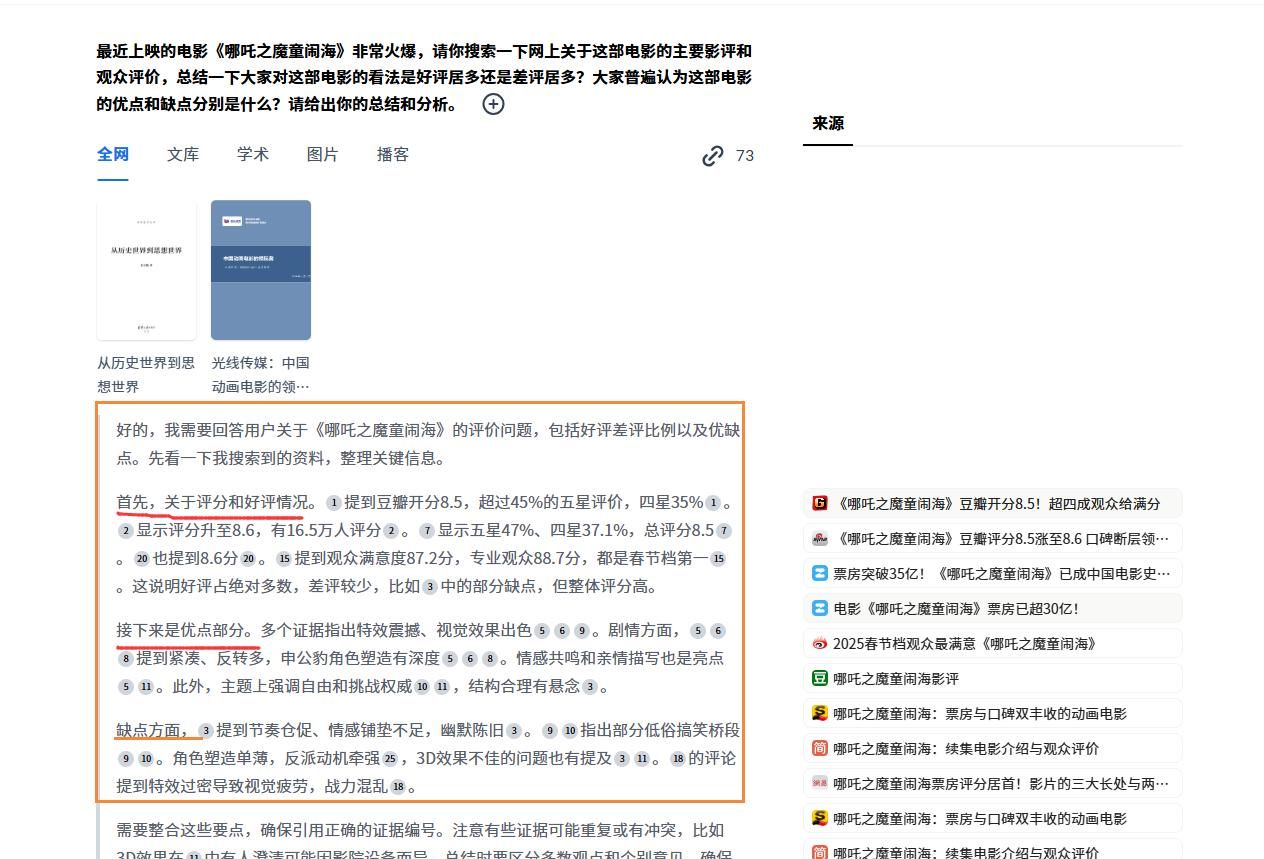Open the 播客 tab
Viewport: 1264px width, 859px height.
[392, 155]
